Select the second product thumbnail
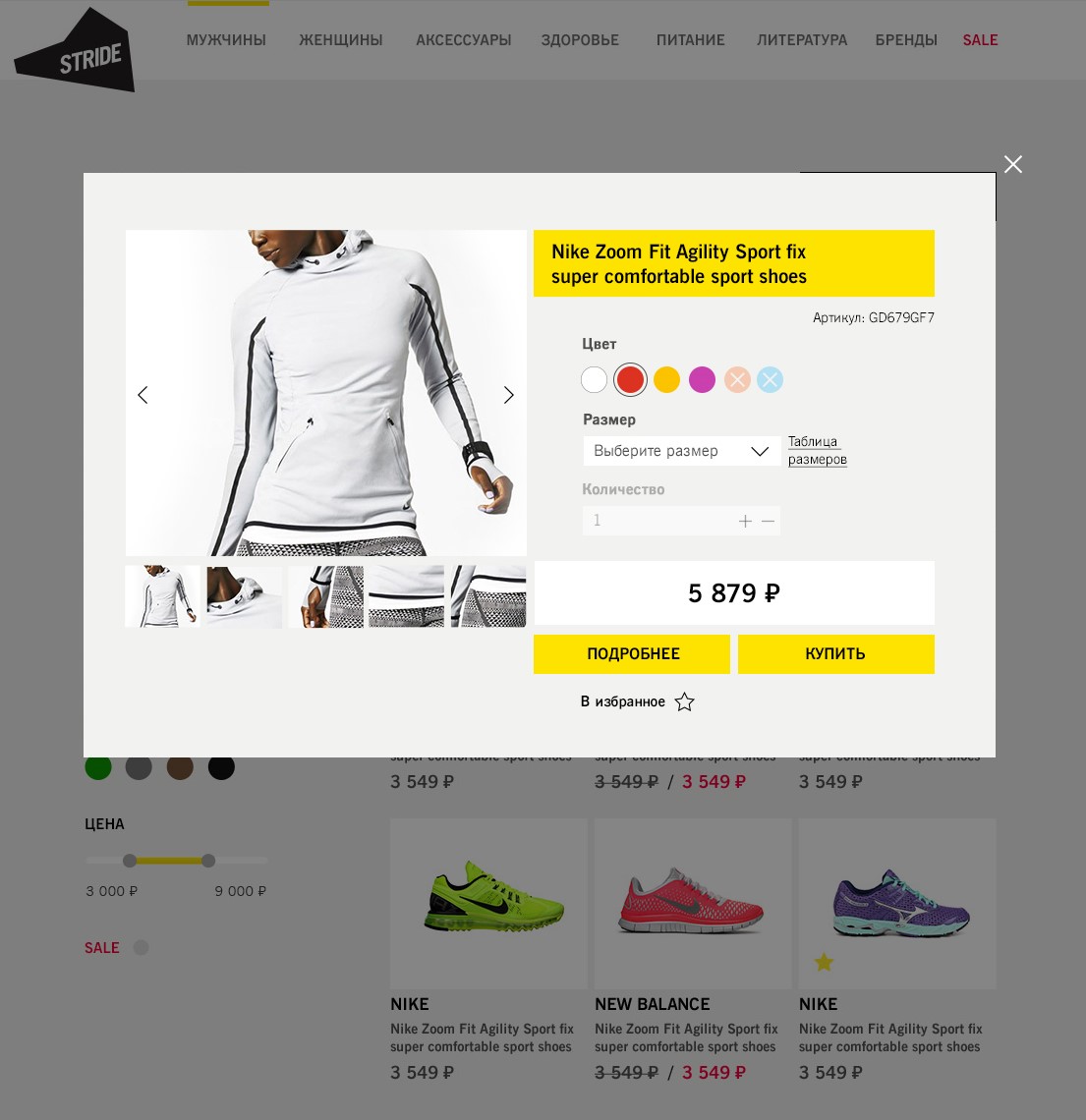Image resolution: width=1086 pixels, height=1120 pixels. tap(245, 596)
